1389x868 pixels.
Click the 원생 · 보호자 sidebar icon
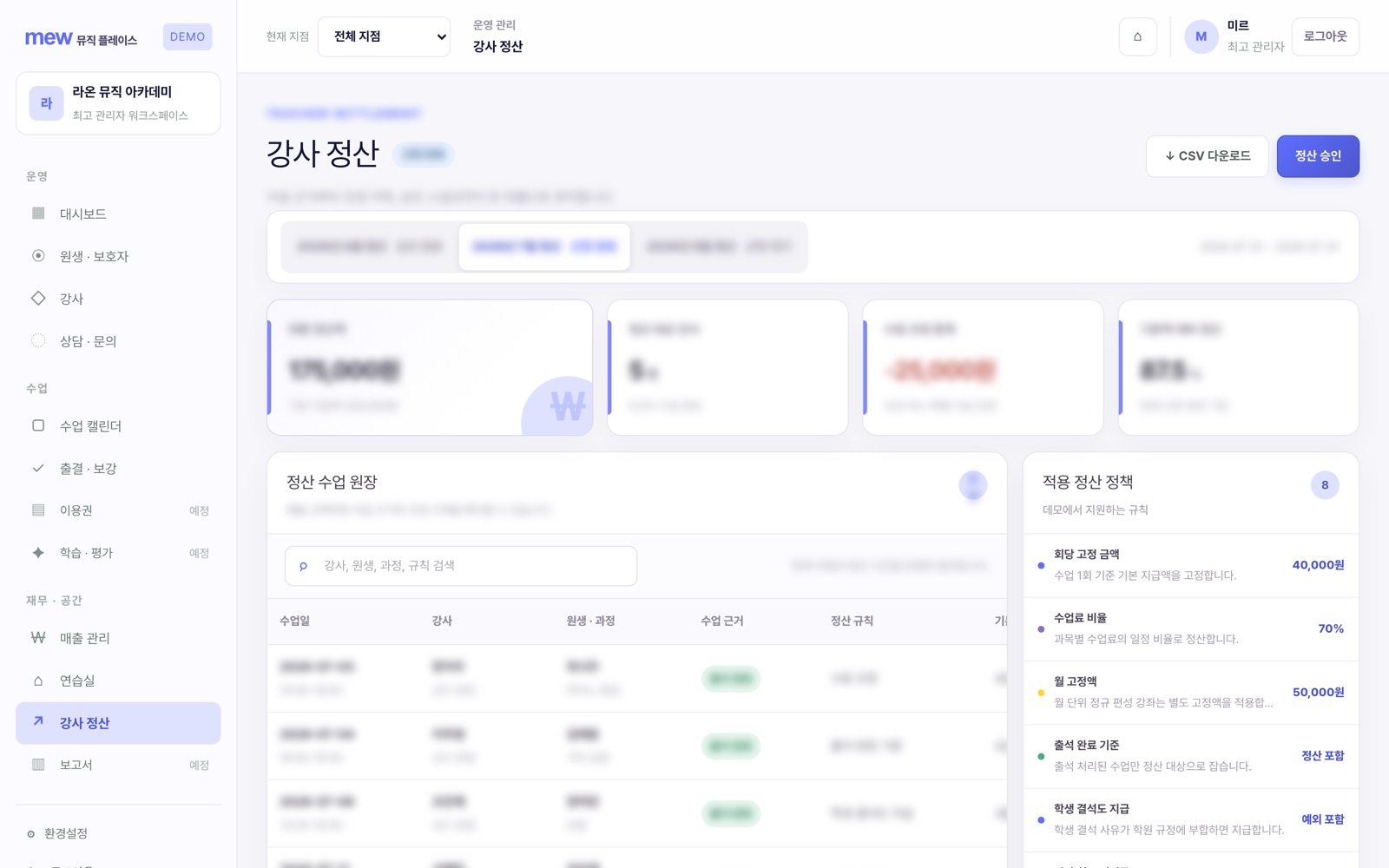coord(38,256)
